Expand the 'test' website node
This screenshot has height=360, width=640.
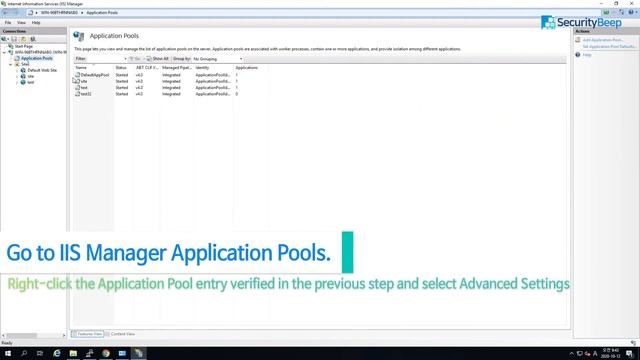[17, 82]
